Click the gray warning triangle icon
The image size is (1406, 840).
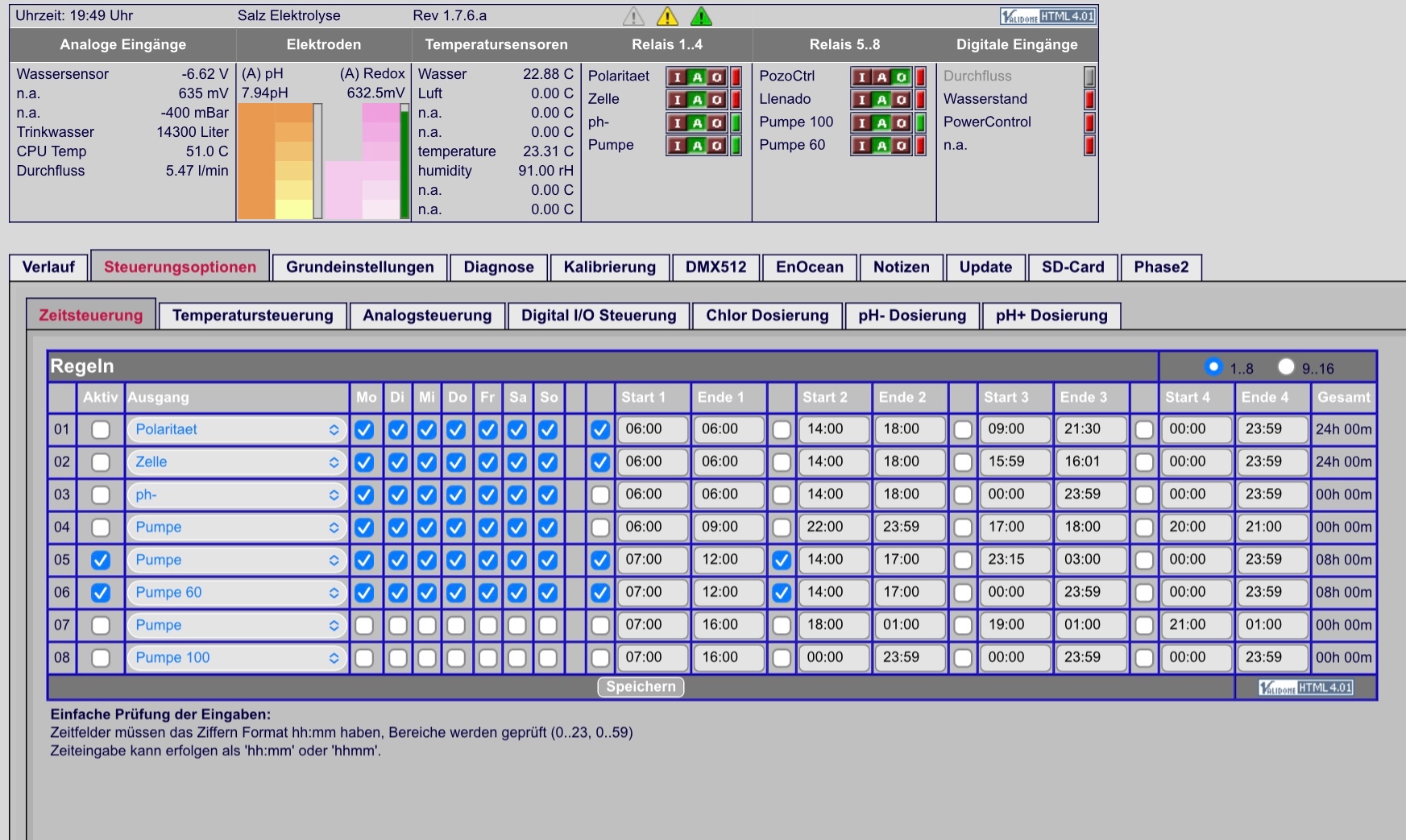pos(633,16)
